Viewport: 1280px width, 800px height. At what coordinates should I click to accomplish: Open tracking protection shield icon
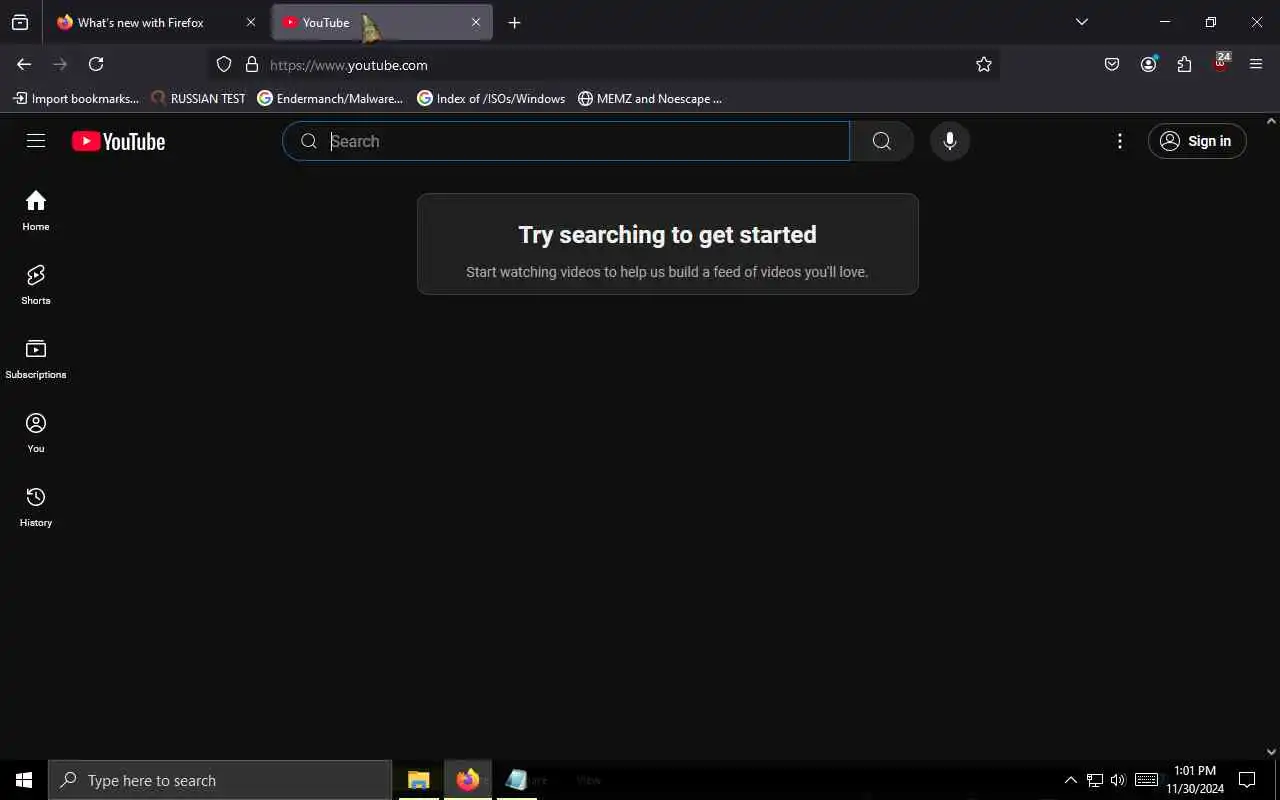click(224, 64)
